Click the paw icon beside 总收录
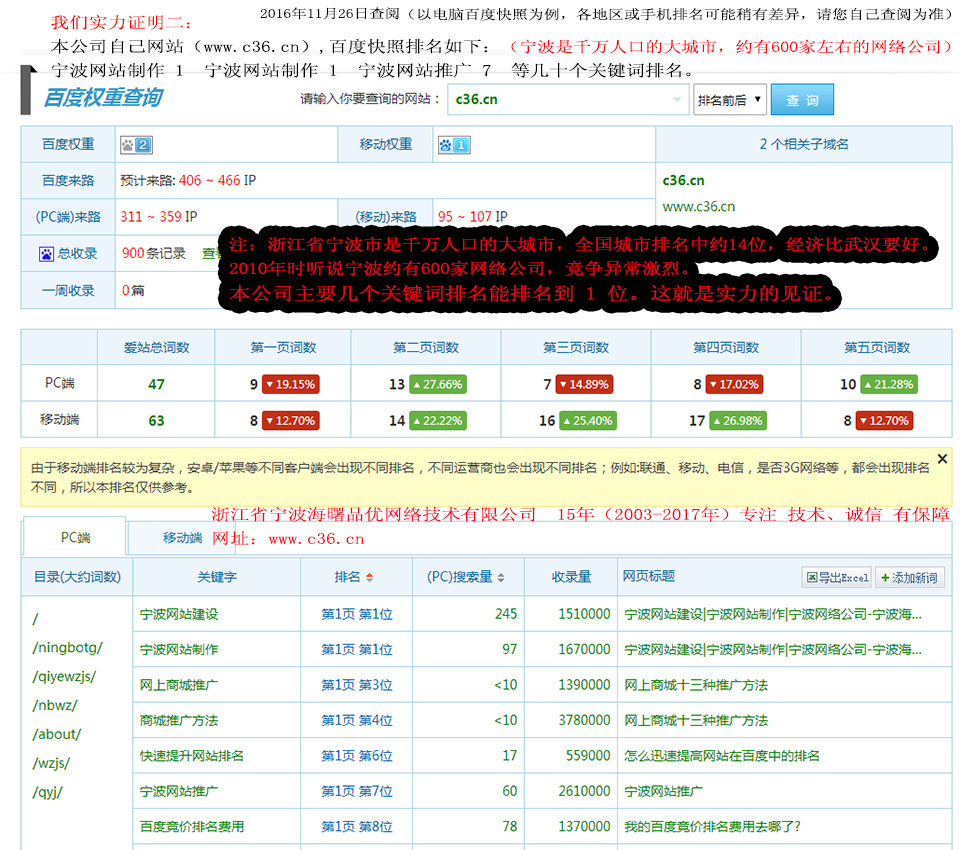This screenshot has height=850, width=960. (x=46, y=254)
